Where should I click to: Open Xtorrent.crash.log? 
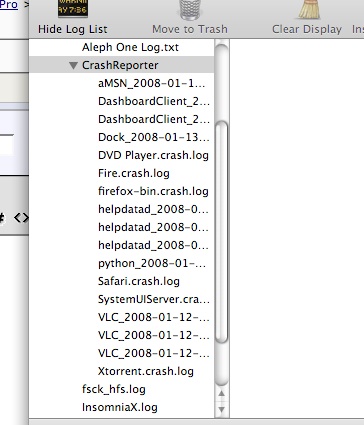[146, 371]
